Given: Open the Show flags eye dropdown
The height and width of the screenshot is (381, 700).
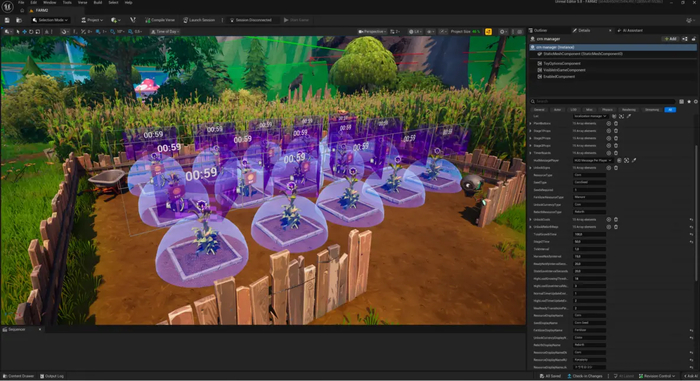Looking at the screenshot, I should coord(430,32).
